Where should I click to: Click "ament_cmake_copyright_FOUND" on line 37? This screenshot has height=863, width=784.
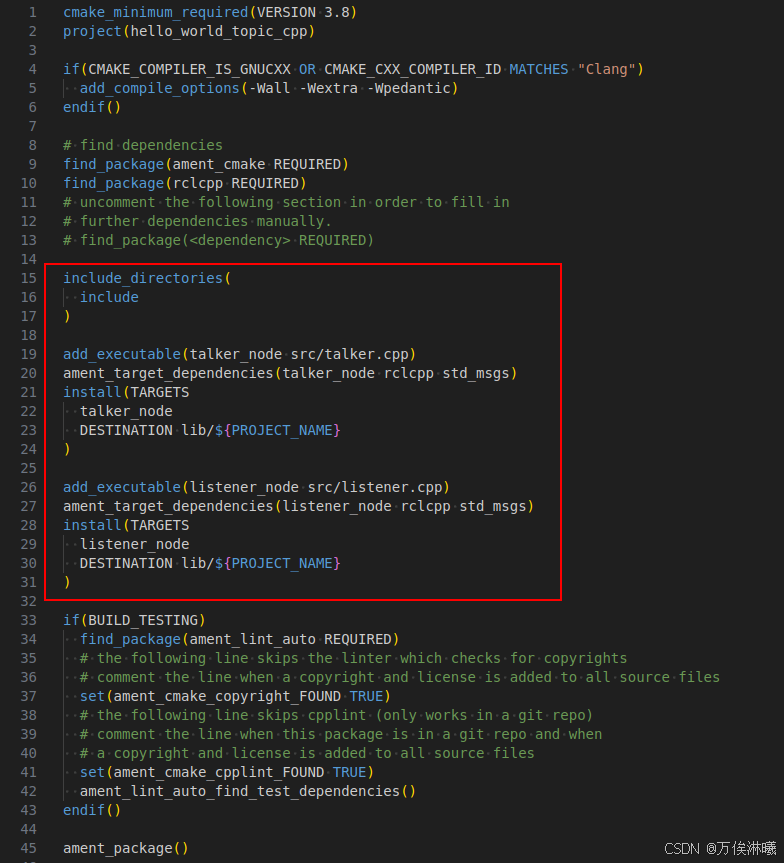227,696
